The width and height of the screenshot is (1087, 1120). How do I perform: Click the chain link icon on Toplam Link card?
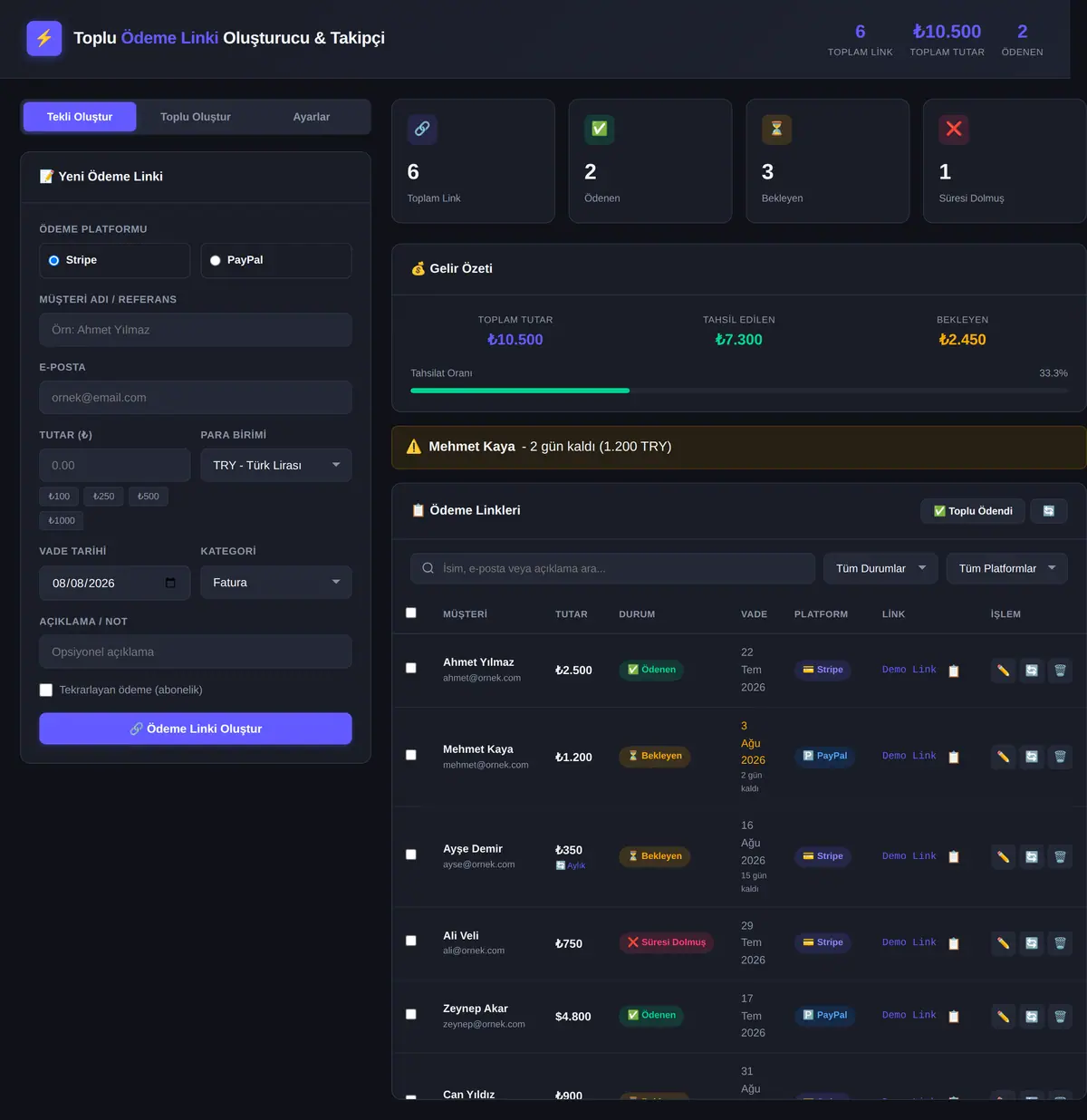pos(422,129)
